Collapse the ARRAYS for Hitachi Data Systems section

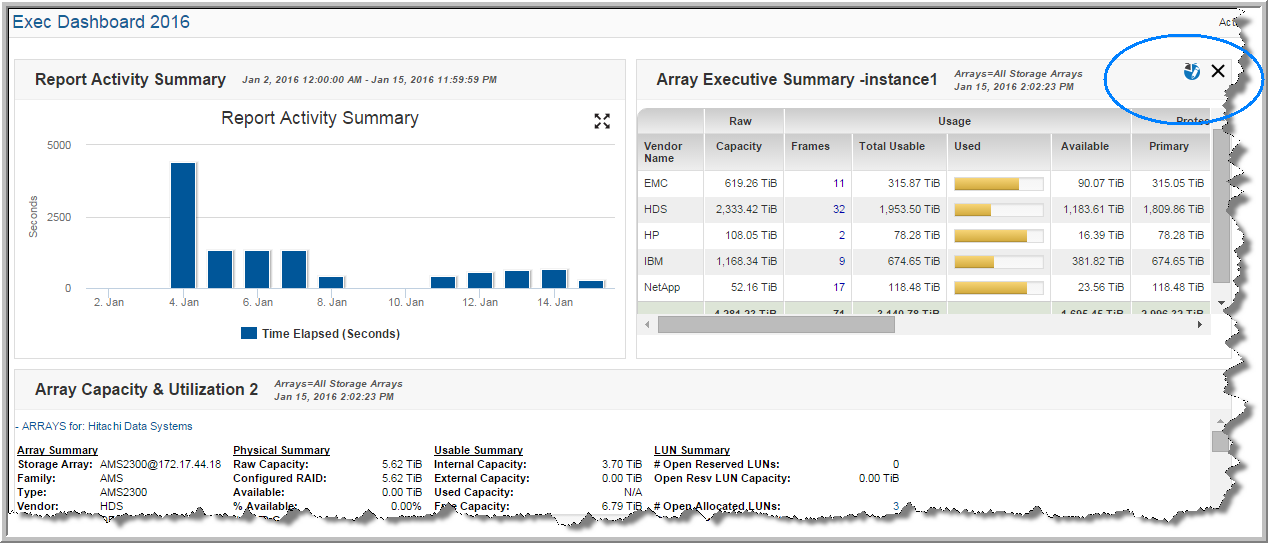[19, 426]
